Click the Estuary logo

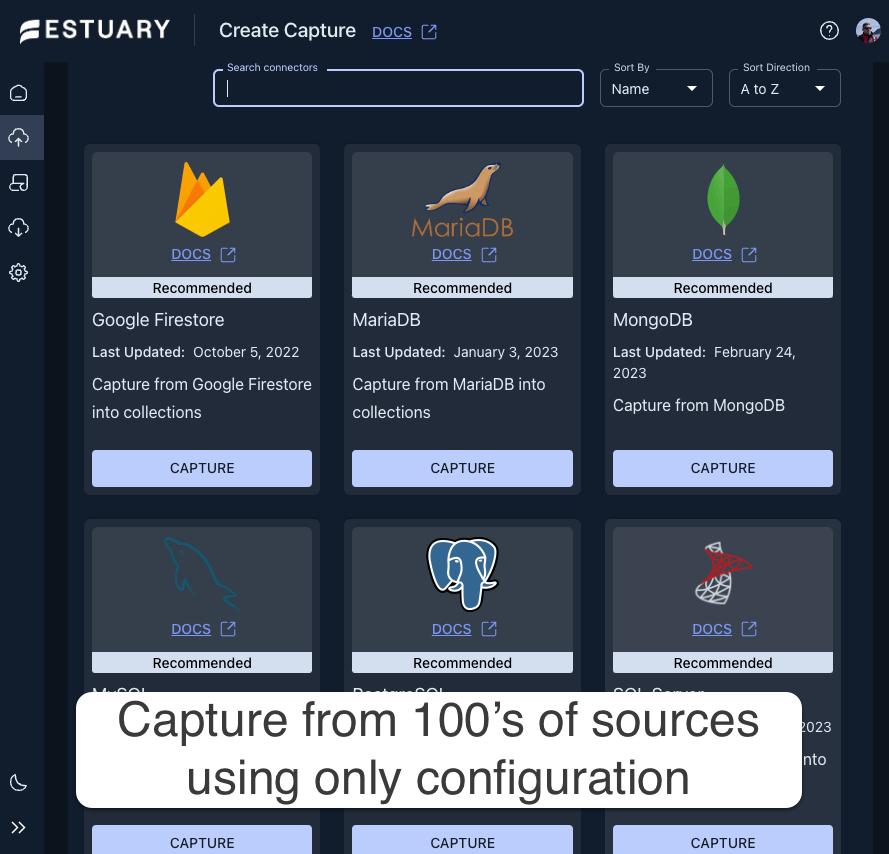(95, 30)
